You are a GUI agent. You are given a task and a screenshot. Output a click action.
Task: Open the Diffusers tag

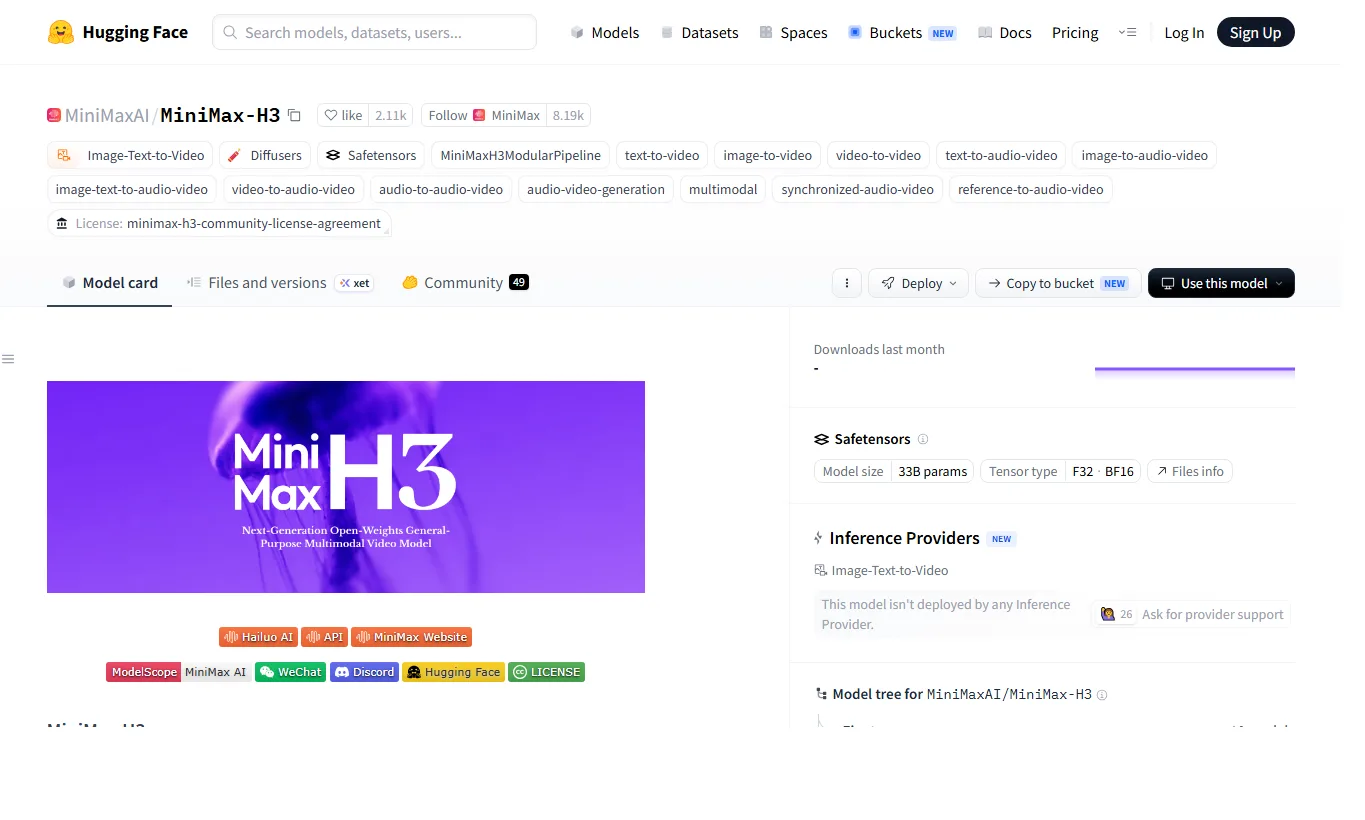click(265, 155)
